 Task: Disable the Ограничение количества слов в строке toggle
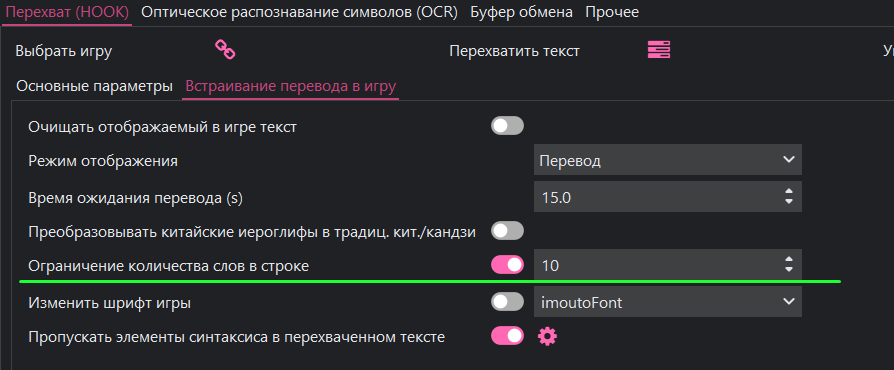click(507, 265)
